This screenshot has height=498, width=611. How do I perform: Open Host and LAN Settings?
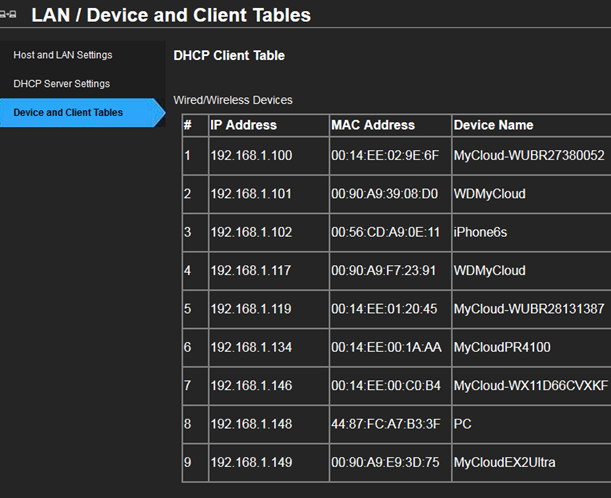pyautogui.click(x=63, y=55)
